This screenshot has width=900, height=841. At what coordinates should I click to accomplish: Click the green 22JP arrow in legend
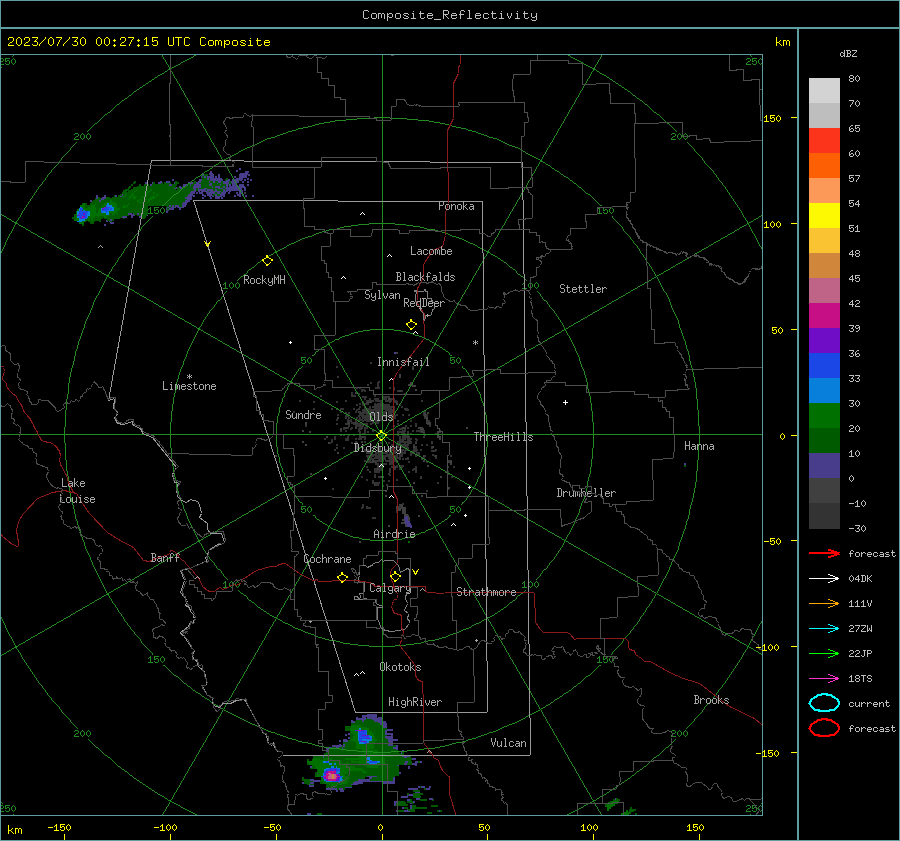(x=824, y=653)
